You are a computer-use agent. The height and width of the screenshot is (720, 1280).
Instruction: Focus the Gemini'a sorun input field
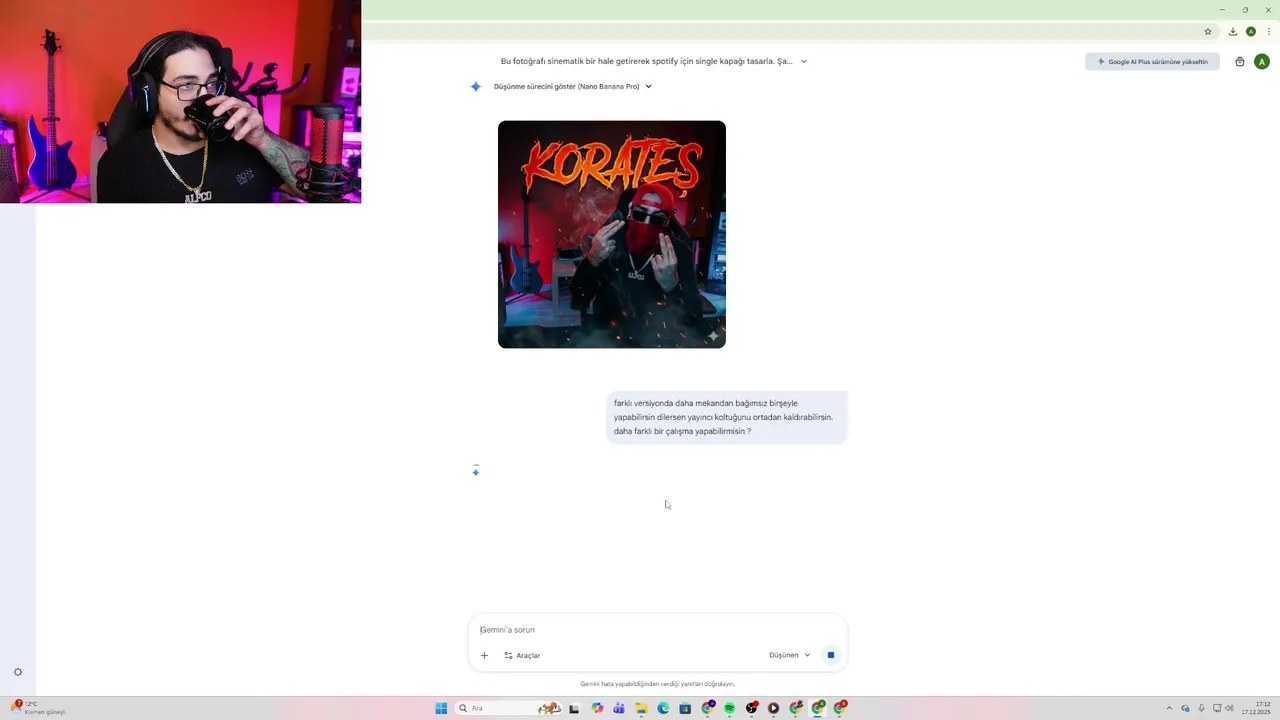[x=657, y=630]
